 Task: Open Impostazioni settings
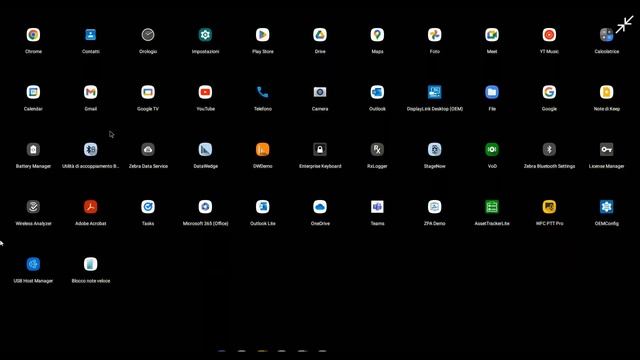click(205, 35)
